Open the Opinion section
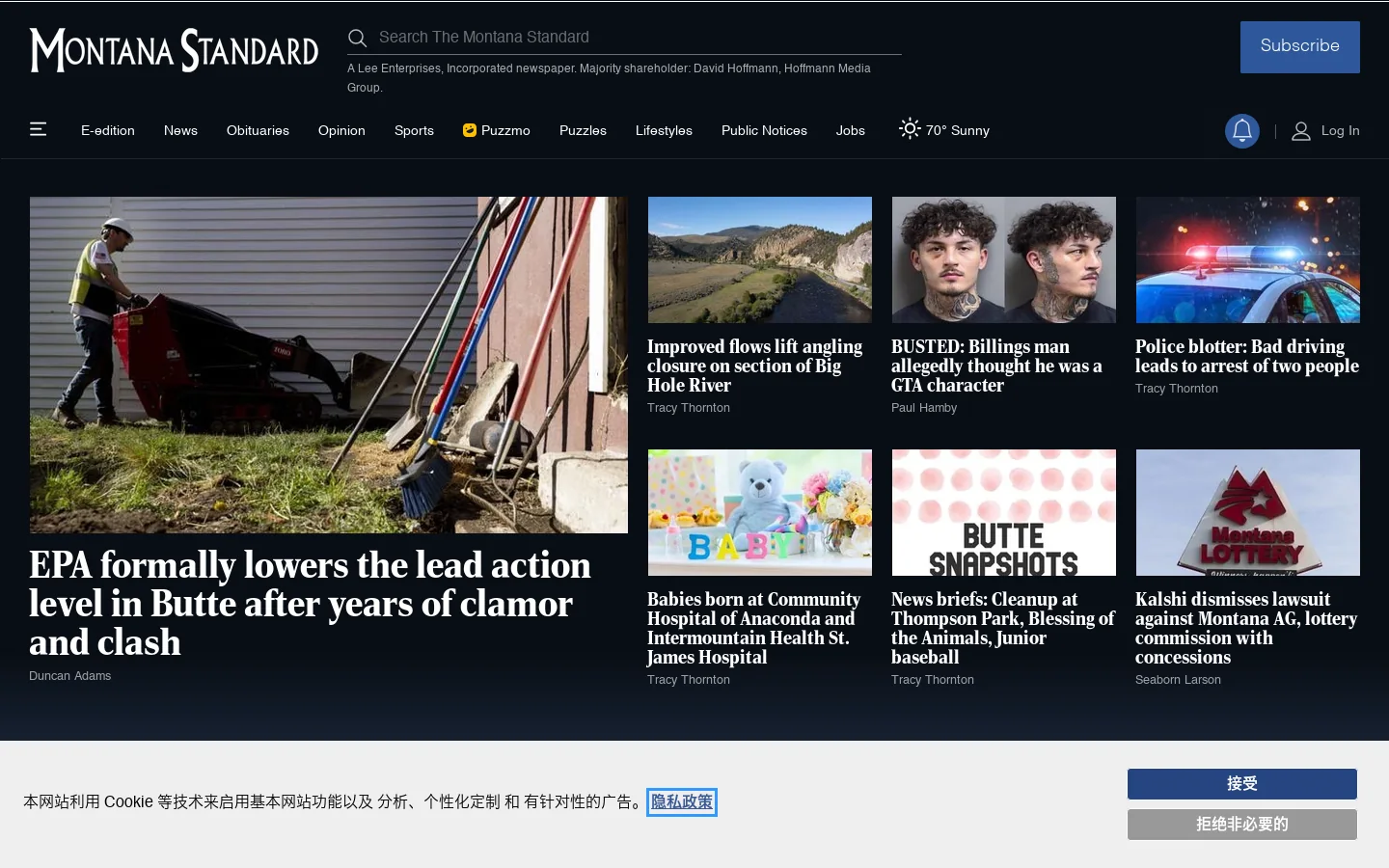The image size is (1389, 868). click(x=341, y=130)
